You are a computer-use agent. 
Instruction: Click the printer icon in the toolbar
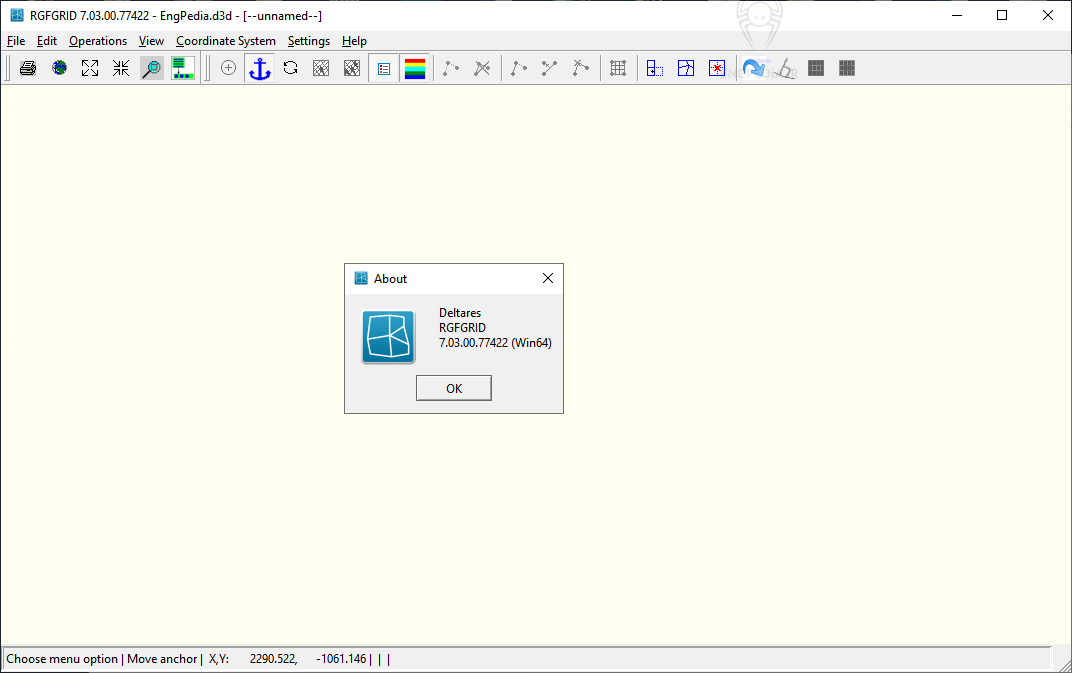point(28,68)
